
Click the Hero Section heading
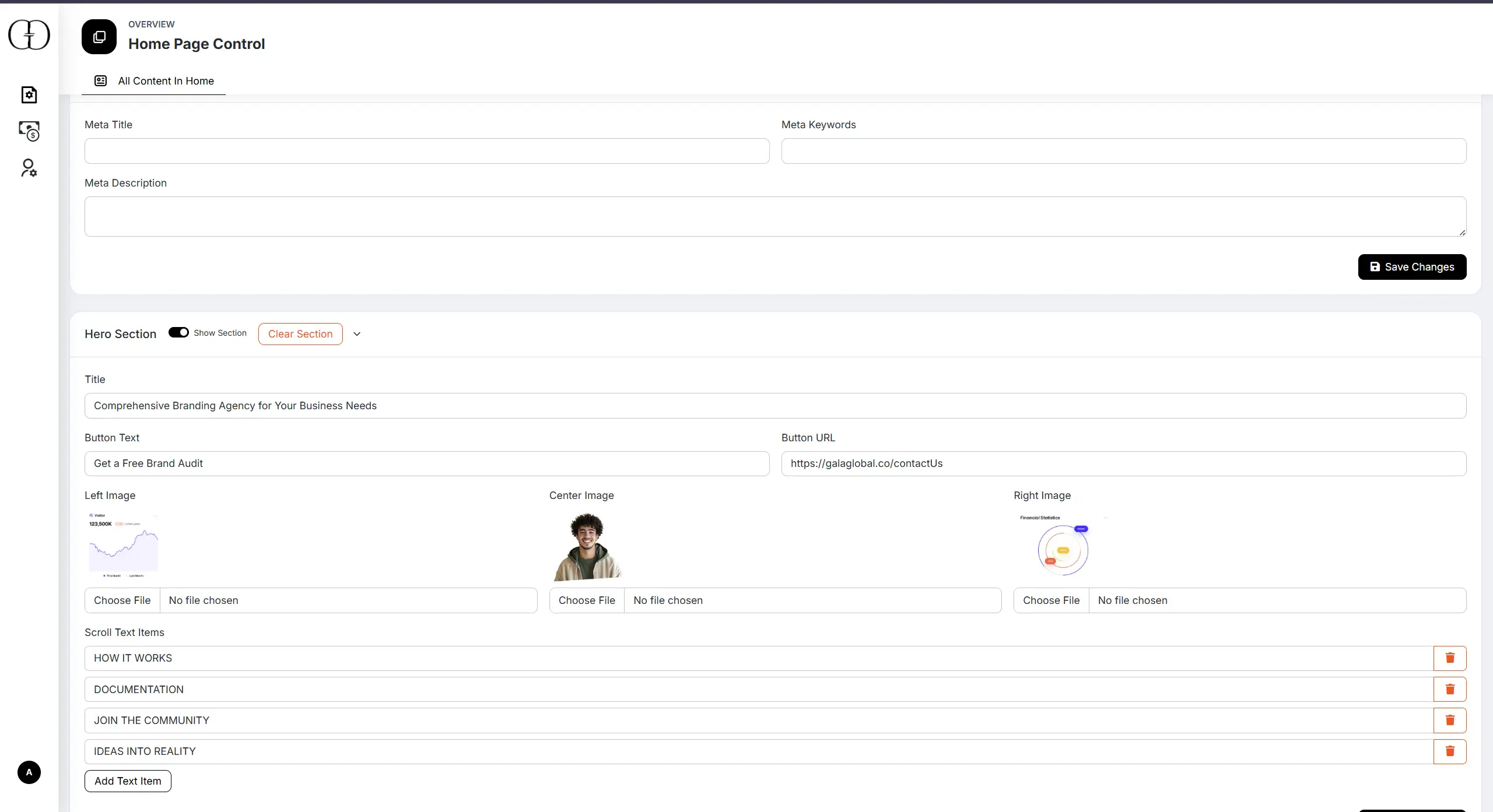pyautogui.click(x=121, y=334)
